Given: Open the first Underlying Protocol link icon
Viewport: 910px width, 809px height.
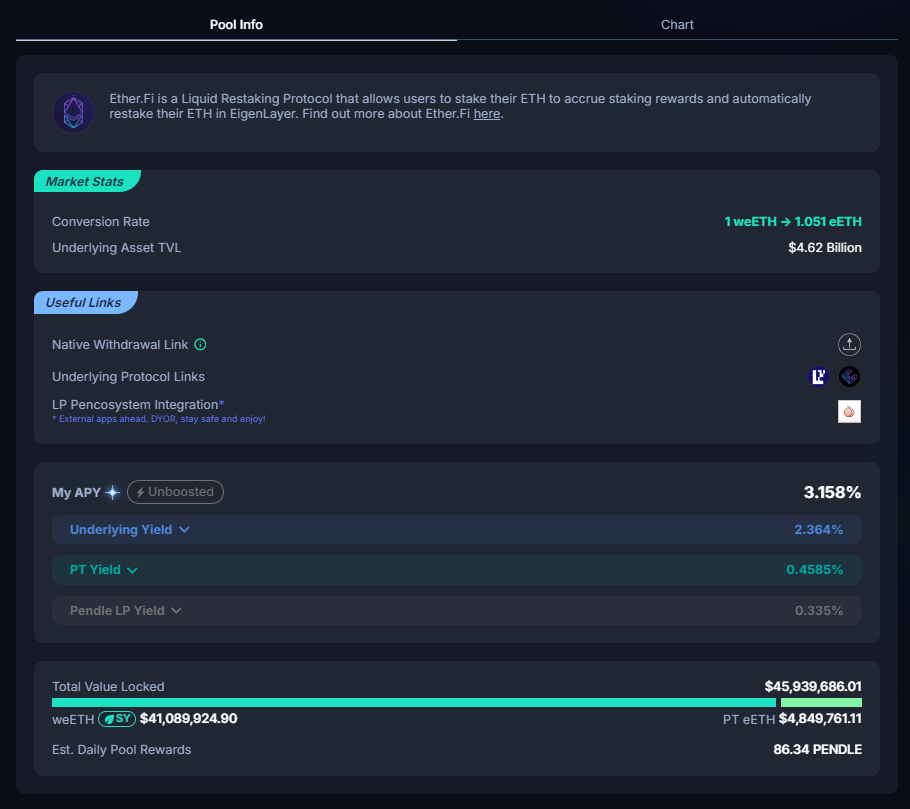Looking at the screenshot, I should click(x=818, y=377).
